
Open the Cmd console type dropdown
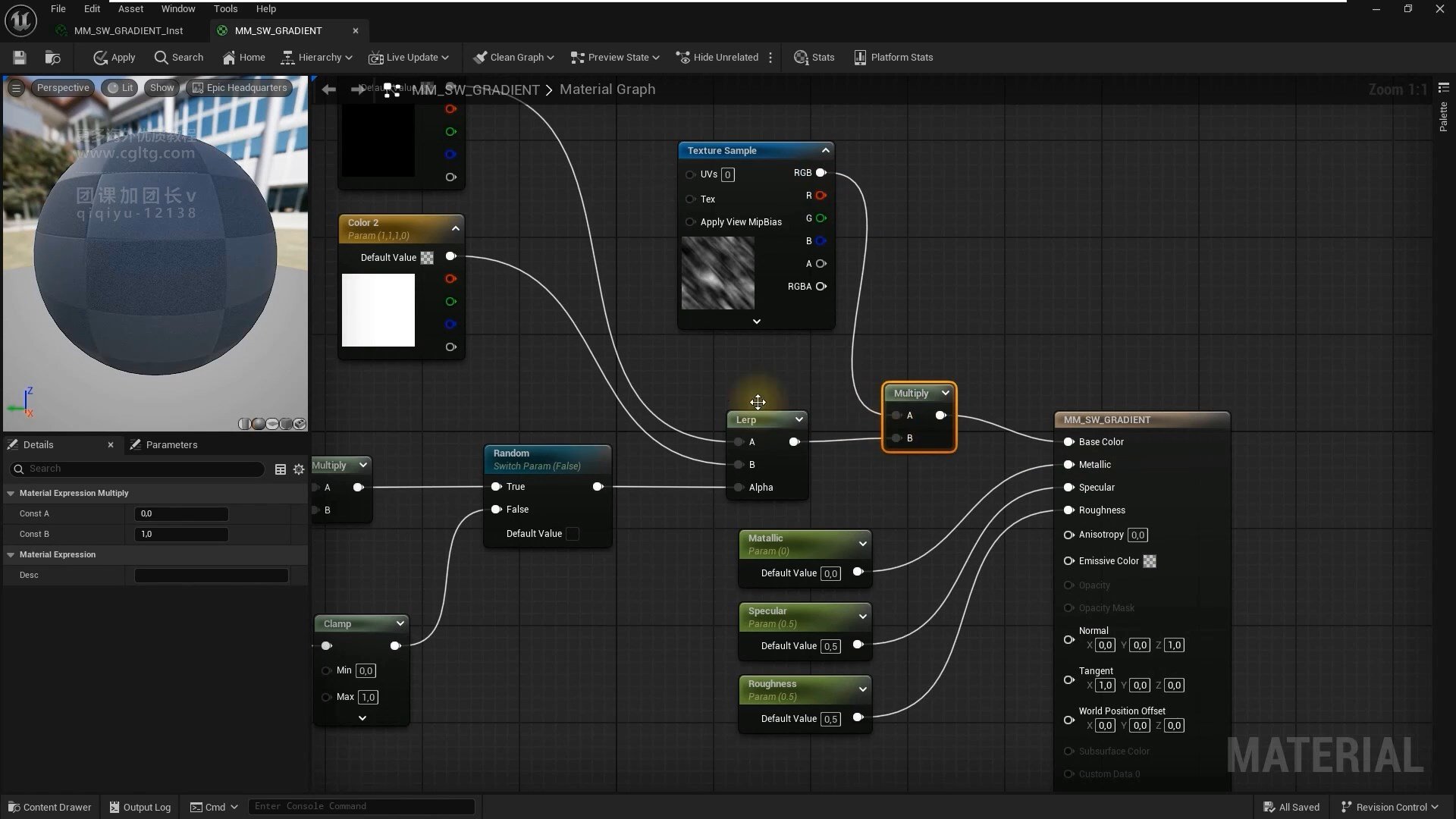(x=214, y=807)
